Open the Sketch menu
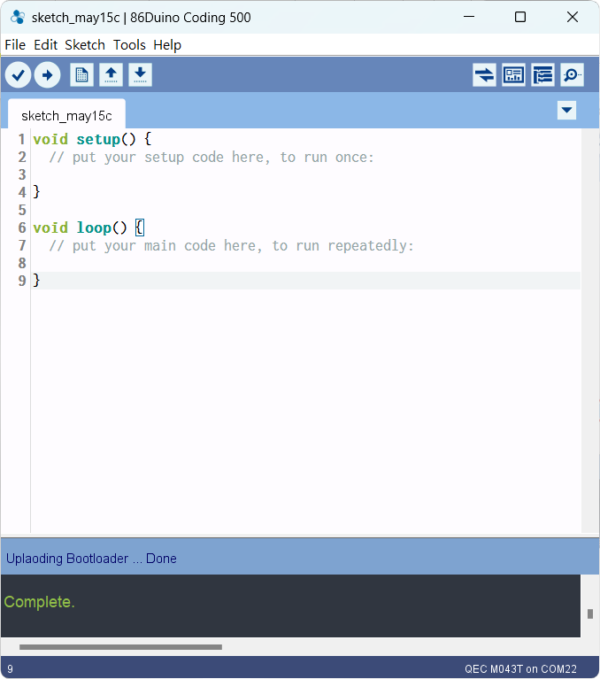 point(85,45)
